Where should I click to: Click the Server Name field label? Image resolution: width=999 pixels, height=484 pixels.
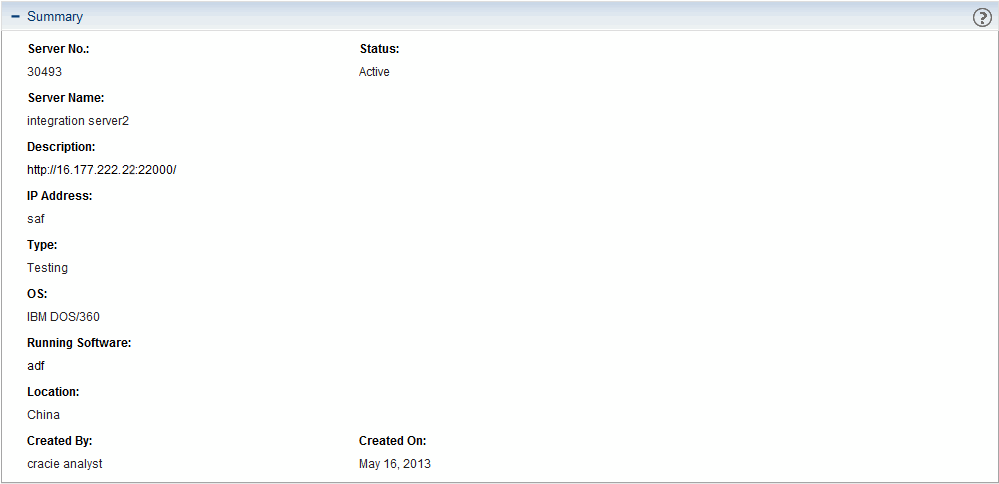(66, 98)
